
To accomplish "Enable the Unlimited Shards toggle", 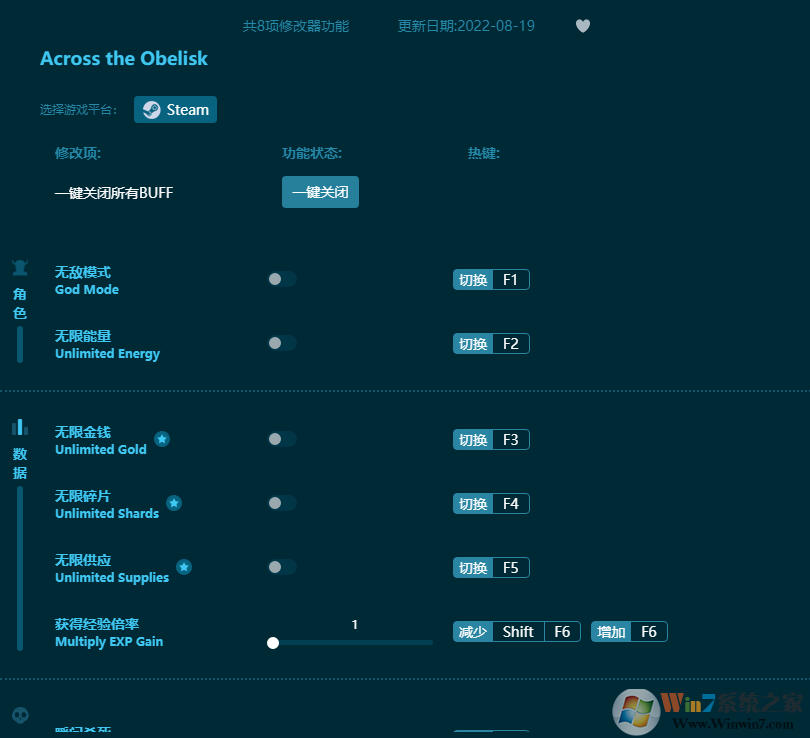I will point(281,503).
